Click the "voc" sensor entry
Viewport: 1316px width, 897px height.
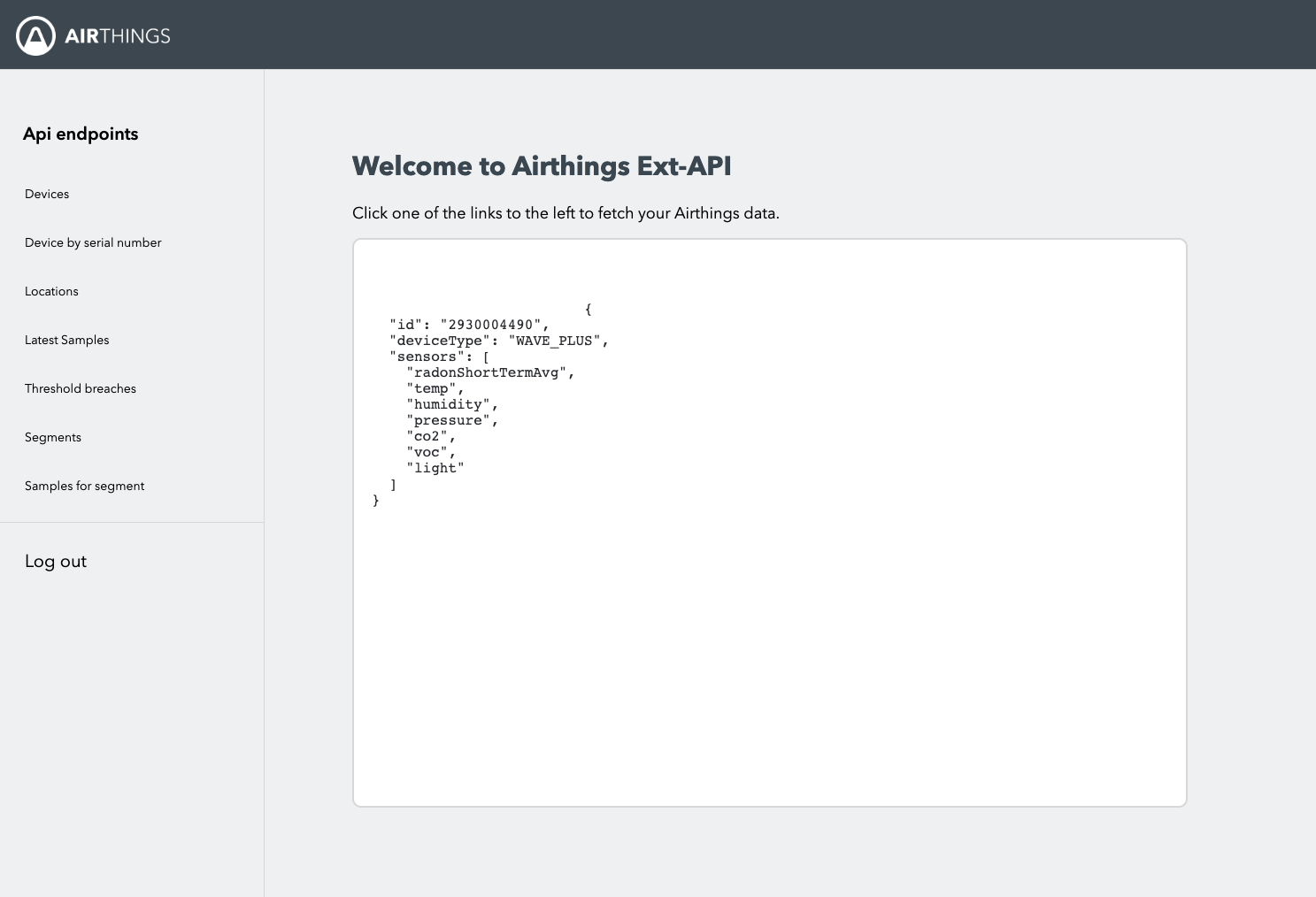click(431, 452)
